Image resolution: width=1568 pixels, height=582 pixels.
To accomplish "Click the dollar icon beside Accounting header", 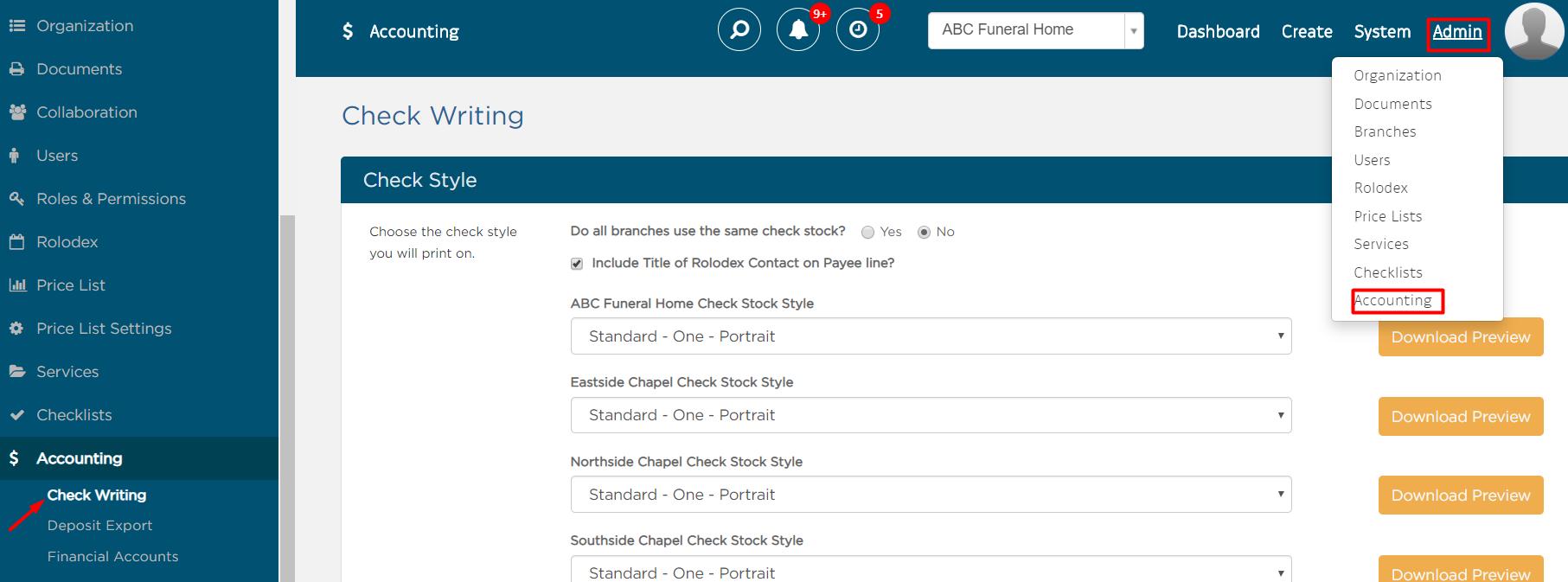I will [348, 32].
